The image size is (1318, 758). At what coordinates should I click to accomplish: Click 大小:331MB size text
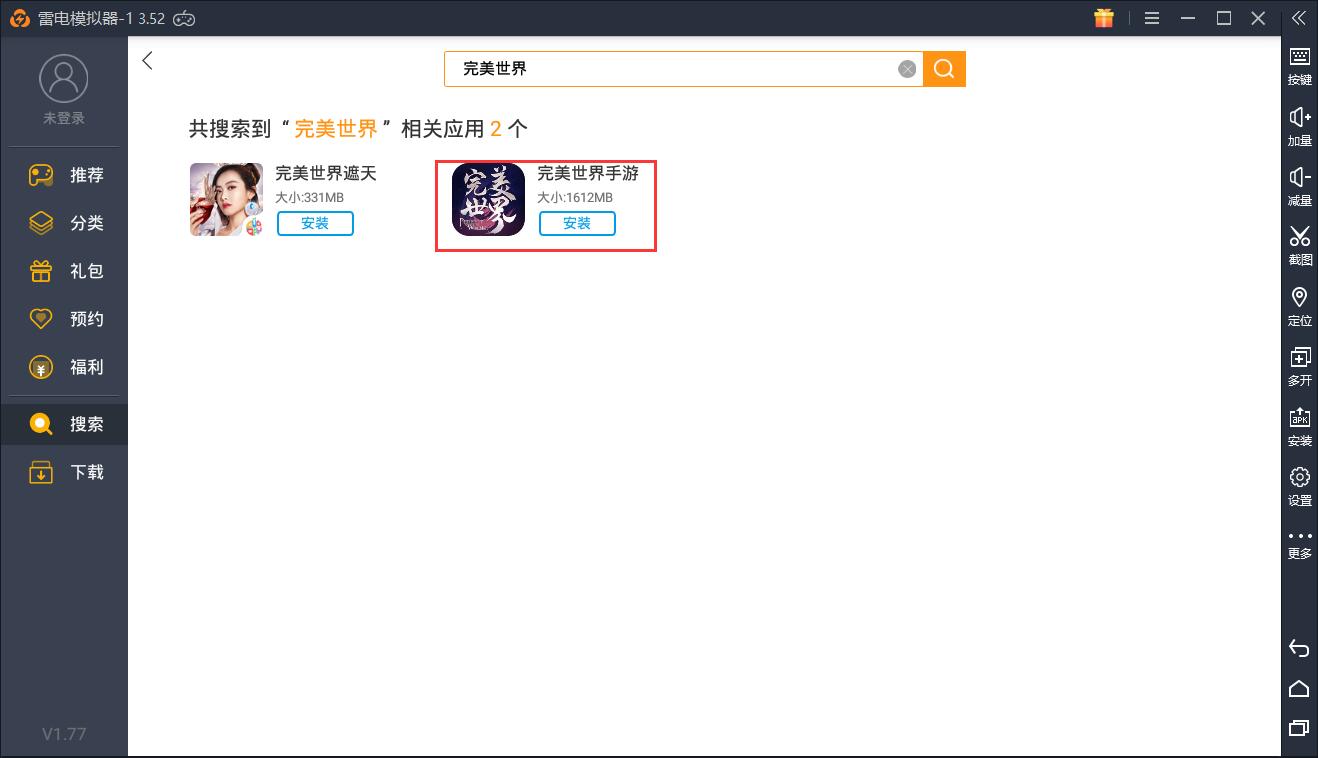tap(309, 197)
